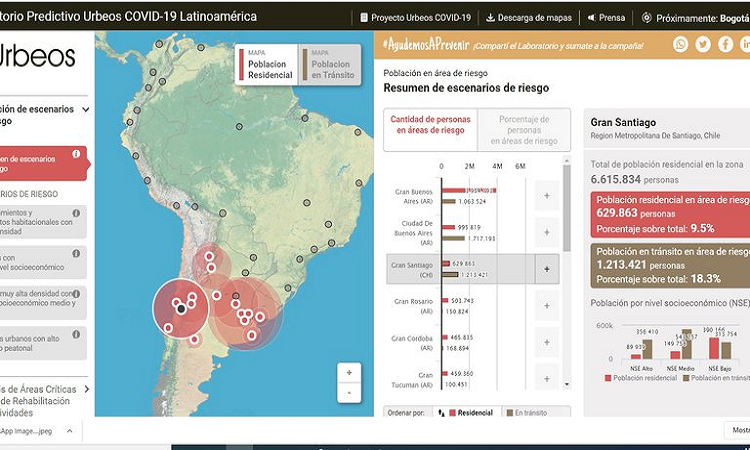750x450 pixels.
Task: Share via Facebook icon
Action: (725, 44)
